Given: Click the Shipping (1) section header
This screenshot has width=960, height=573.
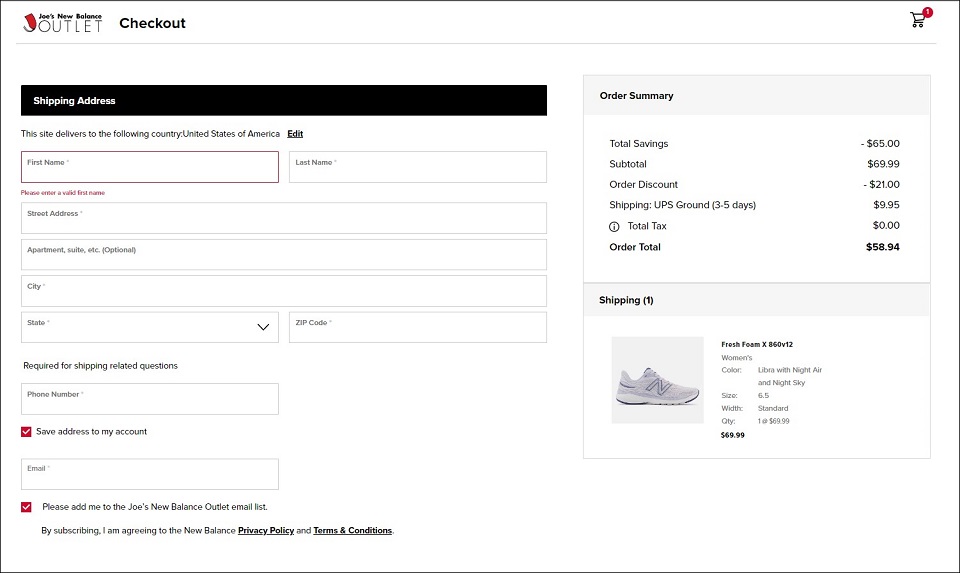Looking at the screenshot, I should click(x=757, y=300).
